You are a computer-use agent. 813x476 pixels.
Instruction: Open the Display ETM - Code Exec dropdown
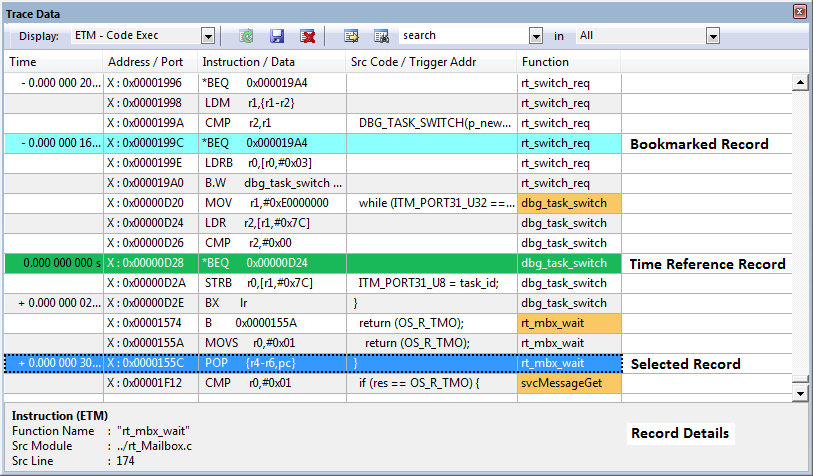[x=208, y=36]
